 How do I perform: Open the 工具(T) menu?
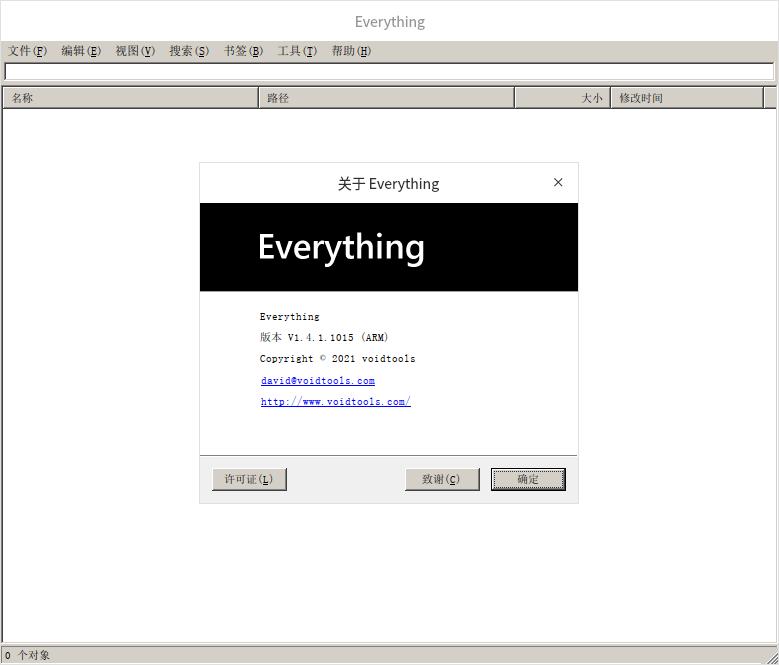pyautogui.click(x=297, y=51)
